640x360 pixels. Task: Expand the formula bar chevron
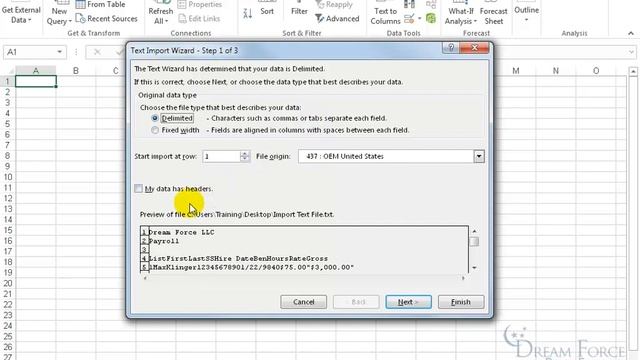(x=631, y=52)
